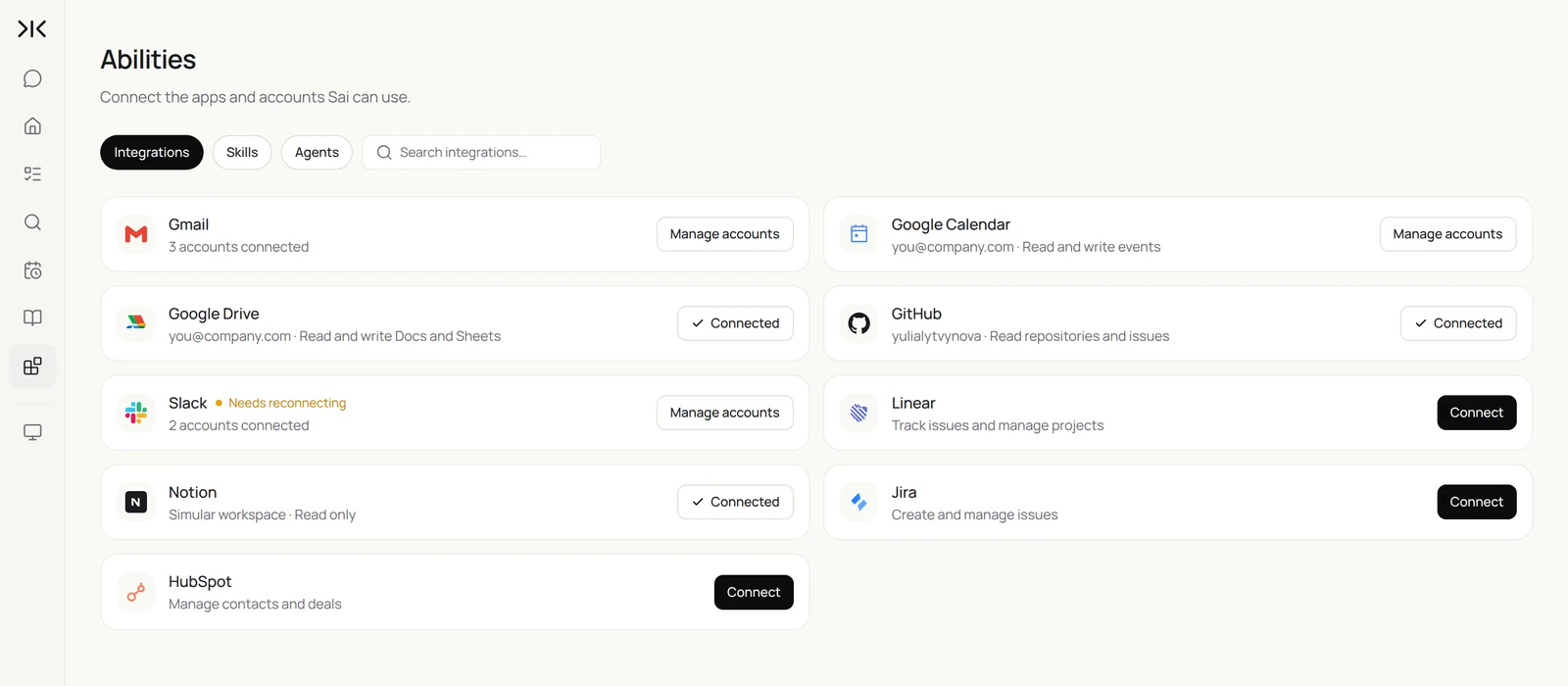The height and width of the screenshot is (686, 1568).
Task: Manage accounts for Gmail
Action: point(725,234)
